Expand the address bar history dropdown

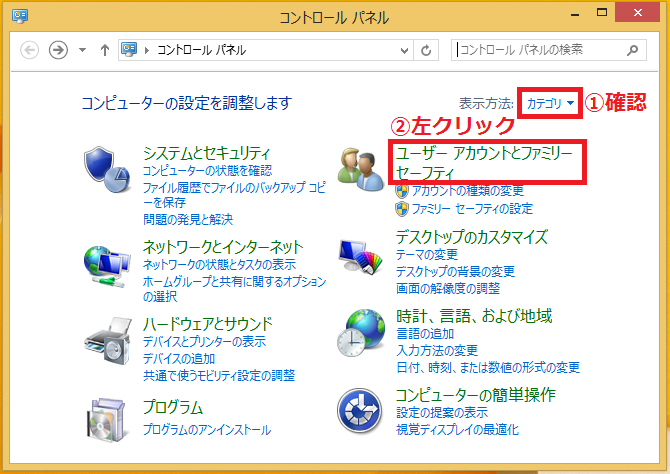coord(404,50)
